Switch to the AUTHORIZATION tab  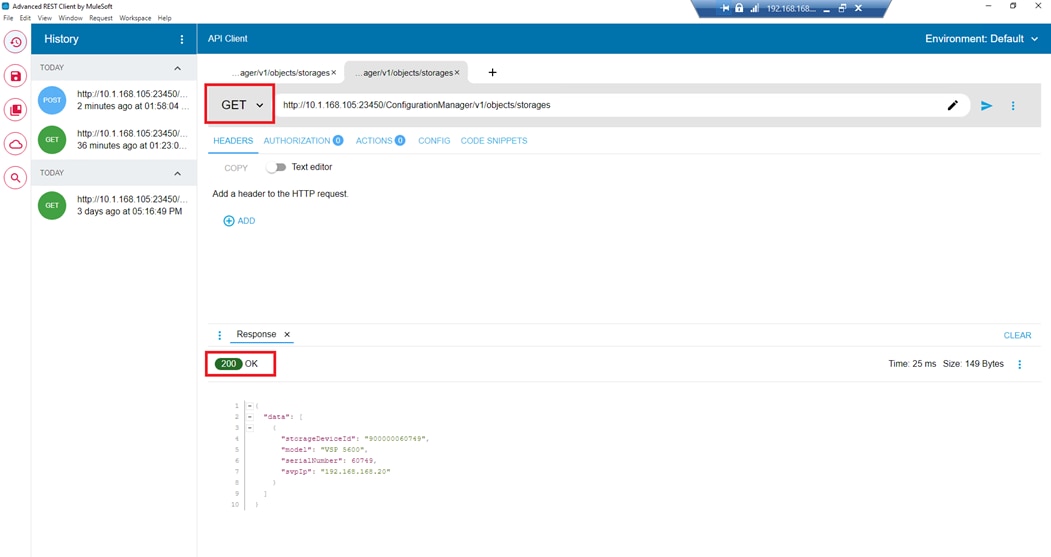303,141
